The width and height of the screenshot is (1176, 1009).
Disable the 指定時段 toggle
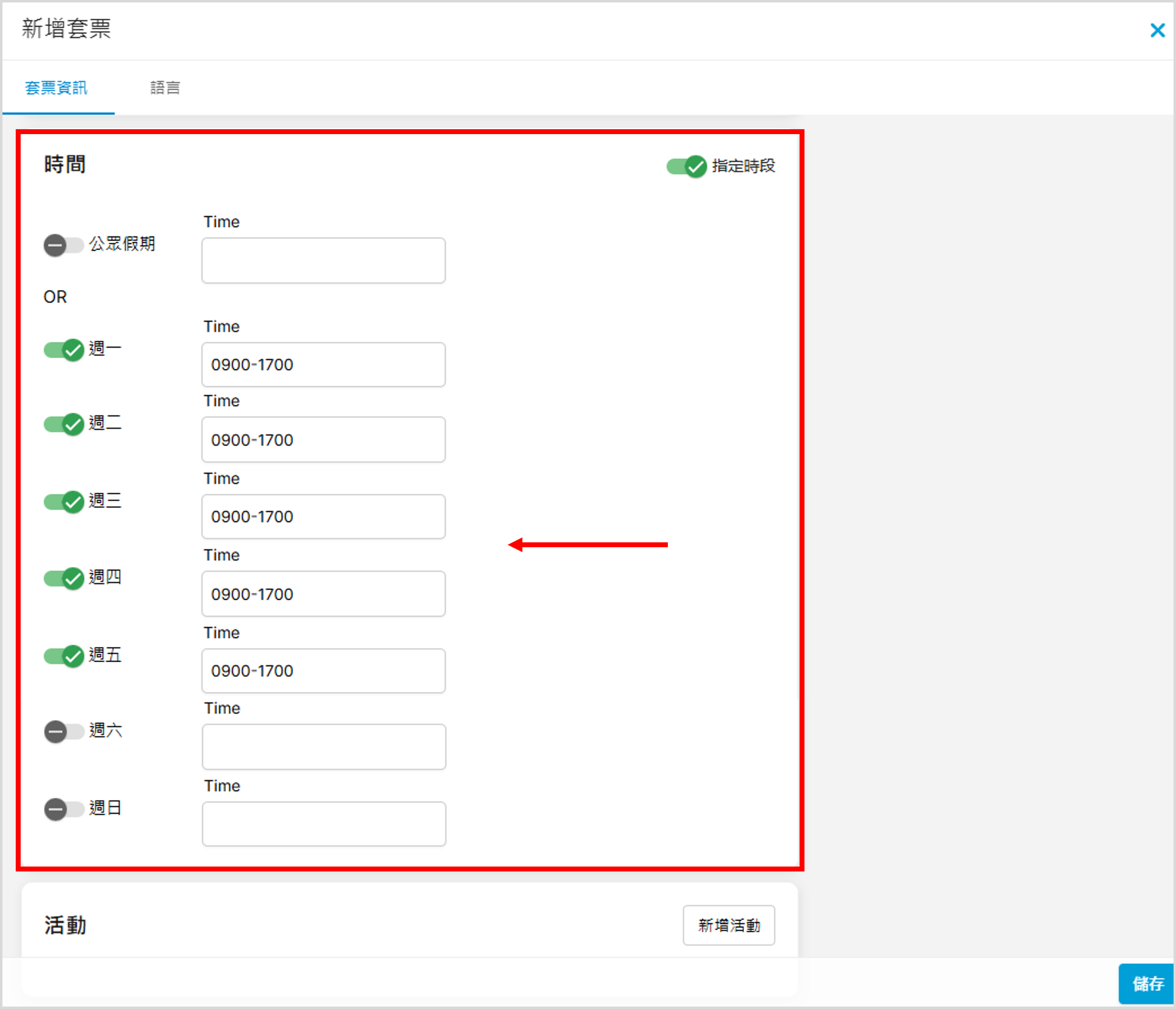pyautogui.click(x=686, y=166)
